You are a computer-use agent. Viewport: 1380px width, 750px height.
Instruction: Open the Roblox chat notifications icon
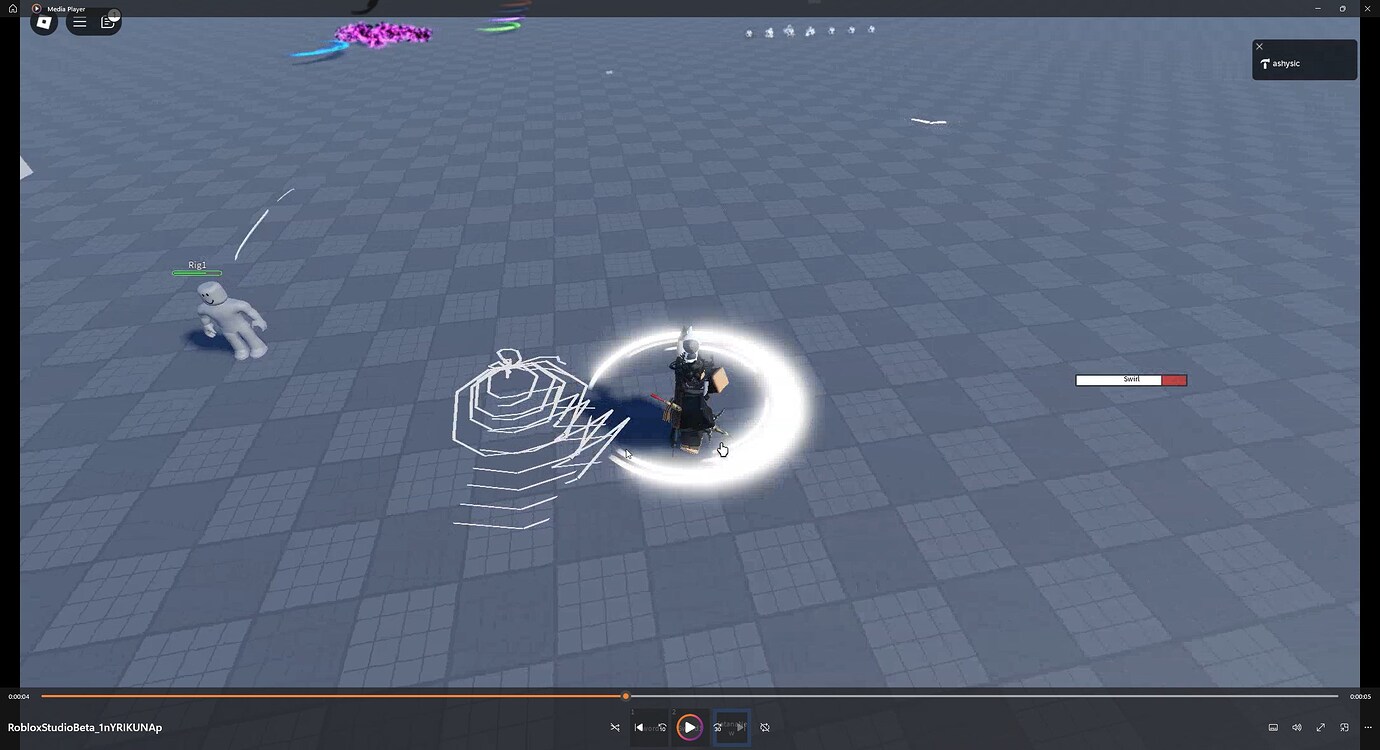click(109, 21)
